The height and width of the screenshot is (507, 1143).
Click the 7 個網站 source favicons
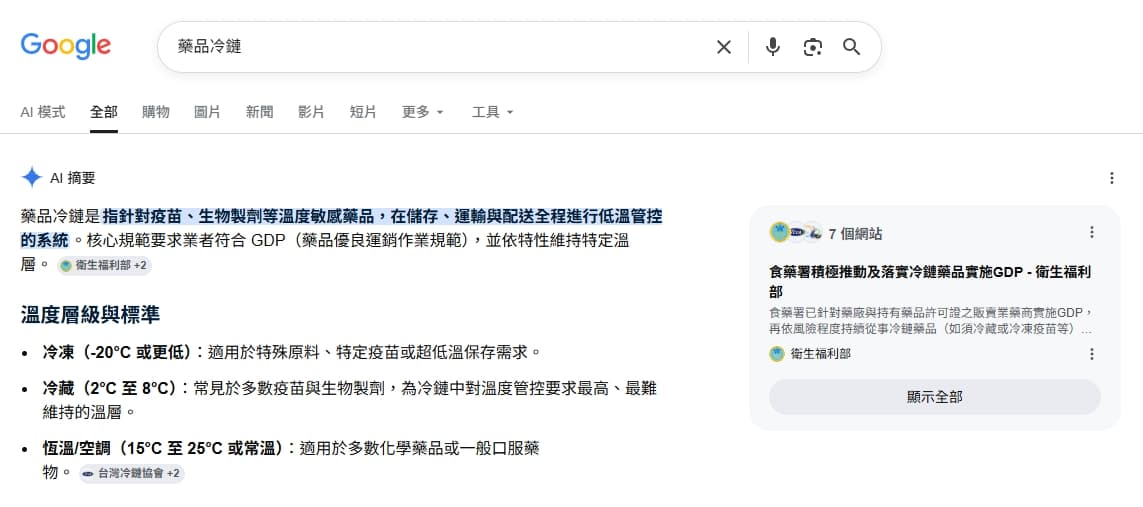pos(796,232)
